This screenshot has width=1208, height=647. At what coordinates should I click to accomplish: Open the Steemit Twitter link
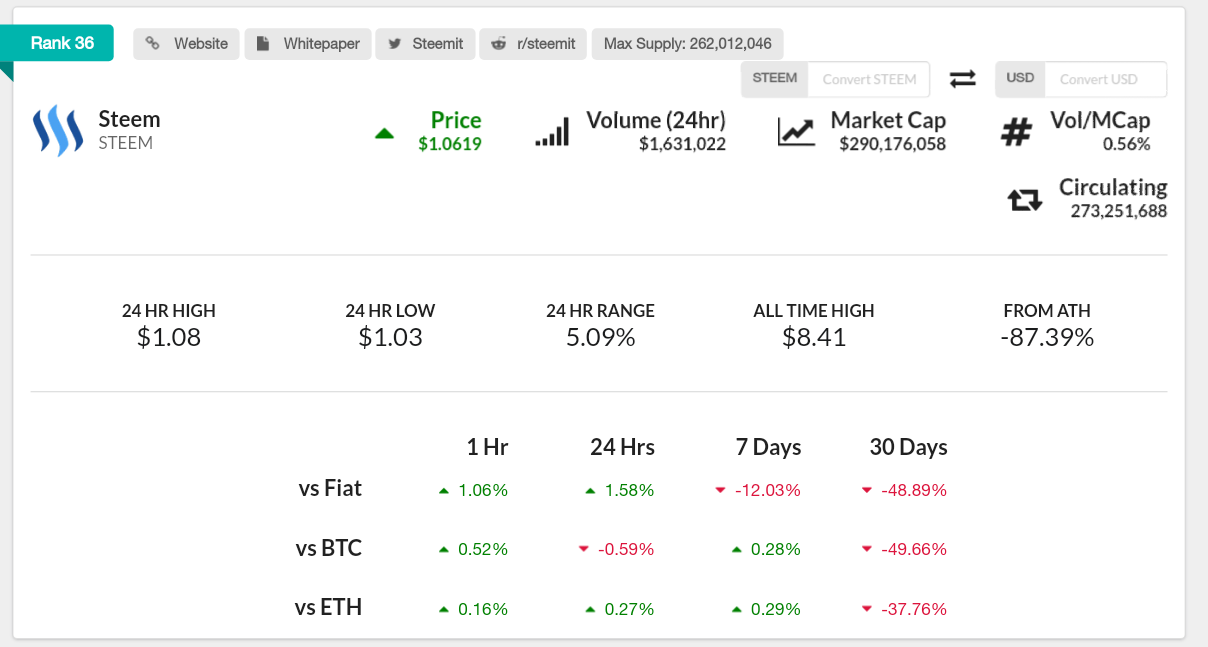[425, 44]
